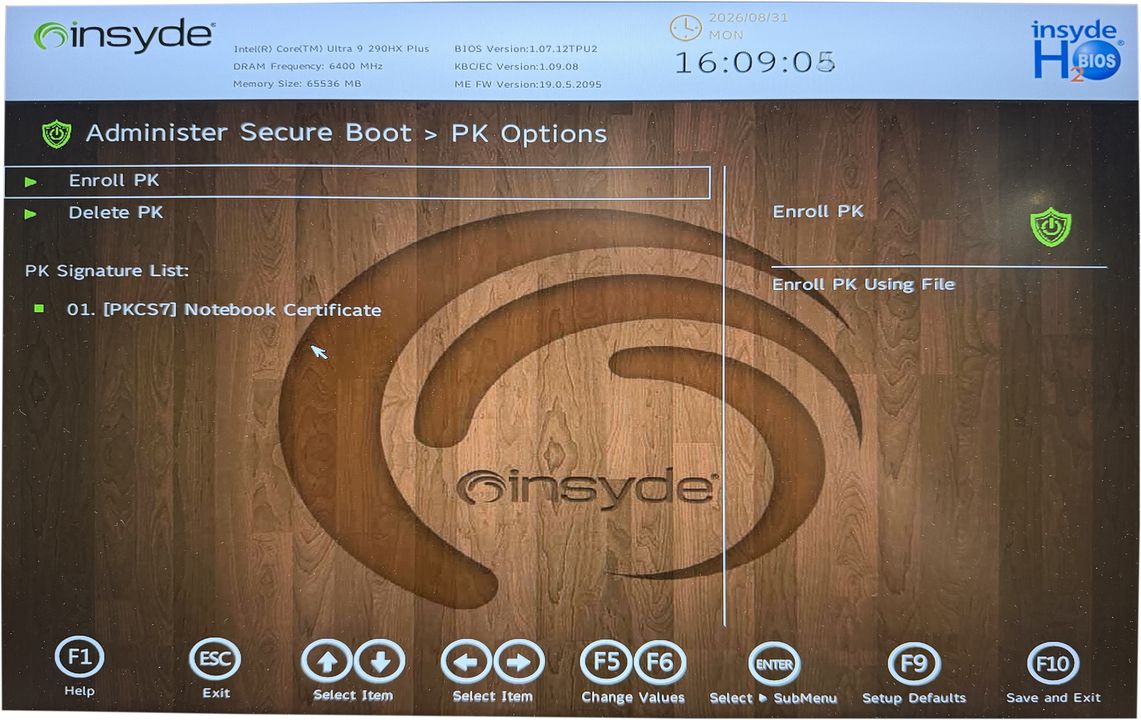Click the shield icon in the help panel
The height and width of the screenshot is (720, 1141).
pyautogui.click(x=1051, y=226)
